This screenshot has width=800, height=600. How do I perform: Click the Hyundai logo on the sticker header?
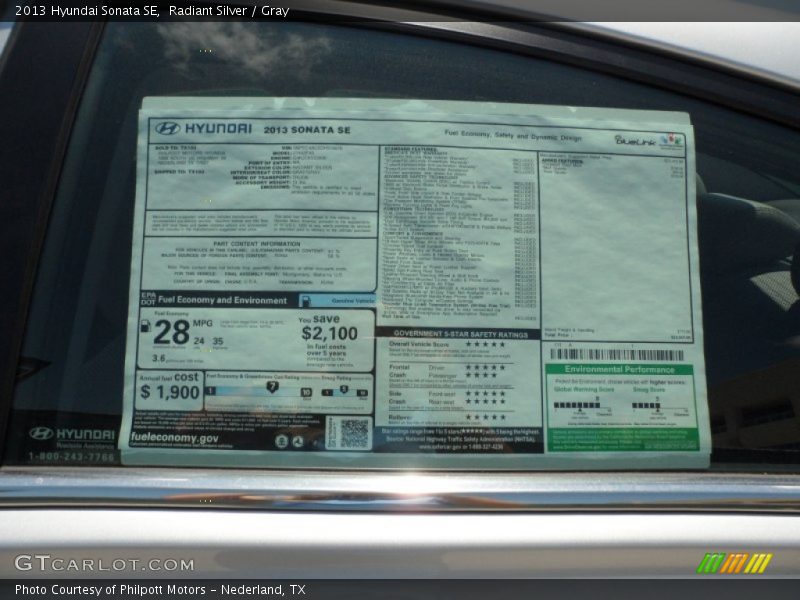pyautogui.click(x=203, y=129)
